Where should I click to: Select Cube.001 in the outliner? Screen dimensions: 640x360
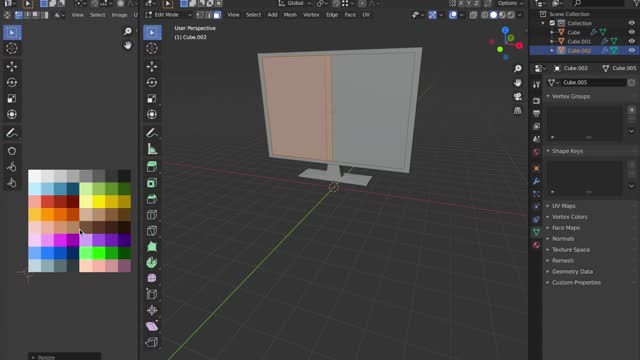click(579, 41)
